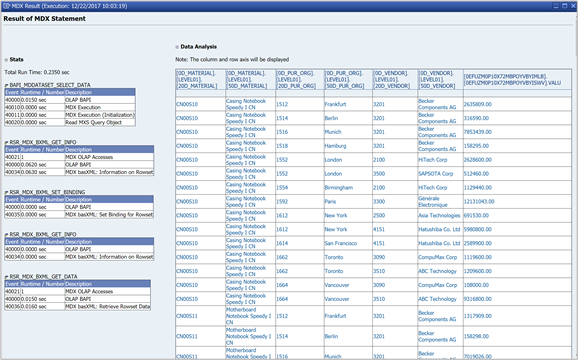Click the value 158298.00
This screenshot has height=360, width=578.
coord(476,336)
